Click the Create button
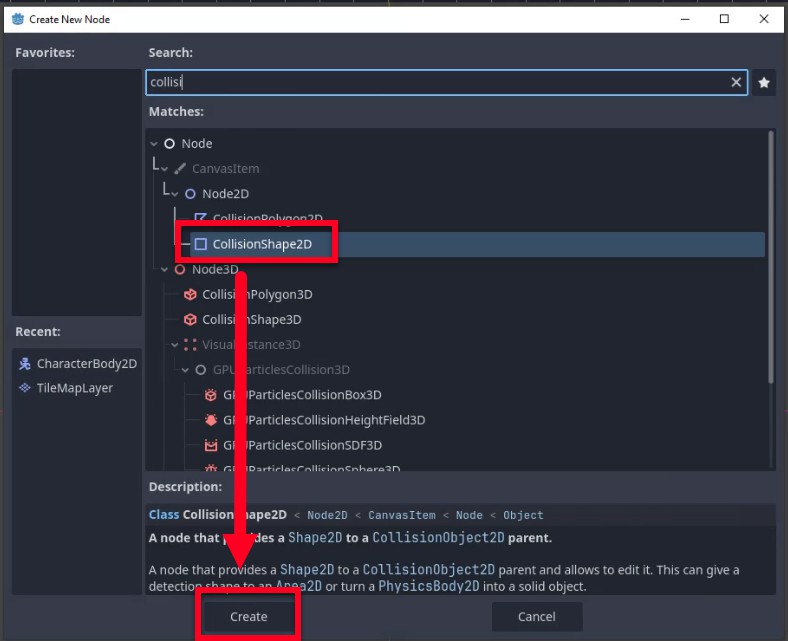The image size is (788, 641). point(248,616)
